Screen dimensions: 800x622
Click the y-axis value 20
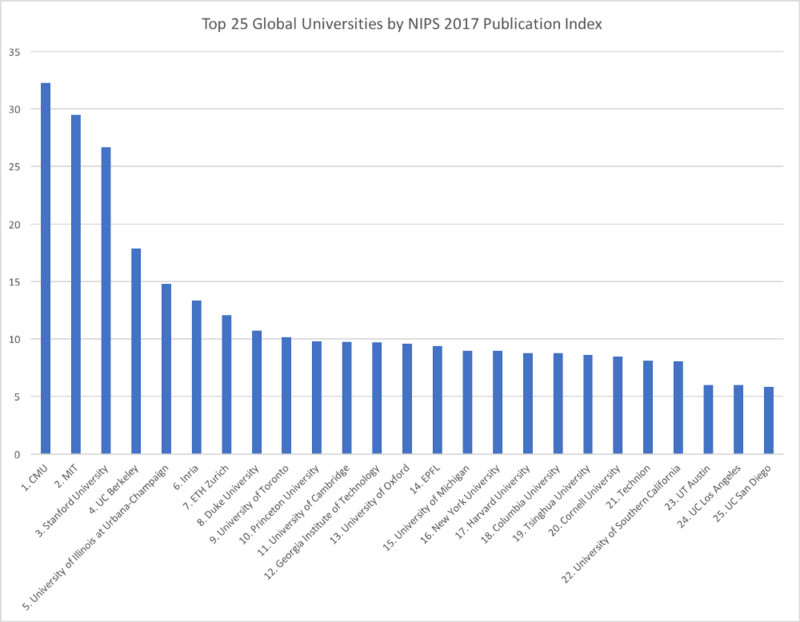click(x=14, y=225)
